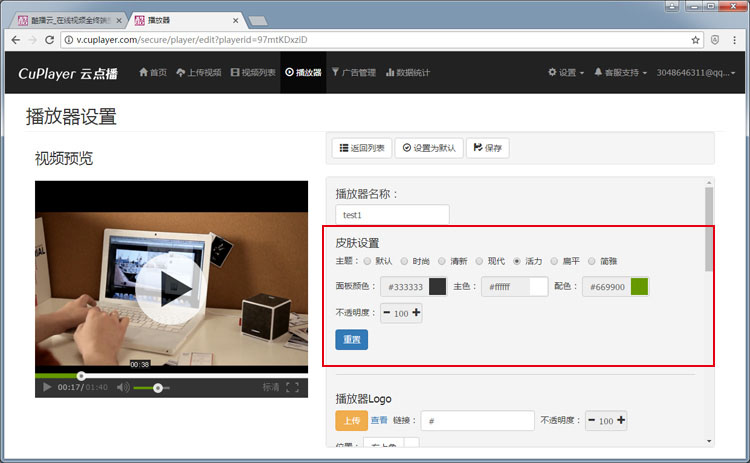The width and height of the screenshot is (750, 463).
Task: Open the 上传视频 navigation item
Action: tap(199, 72)
